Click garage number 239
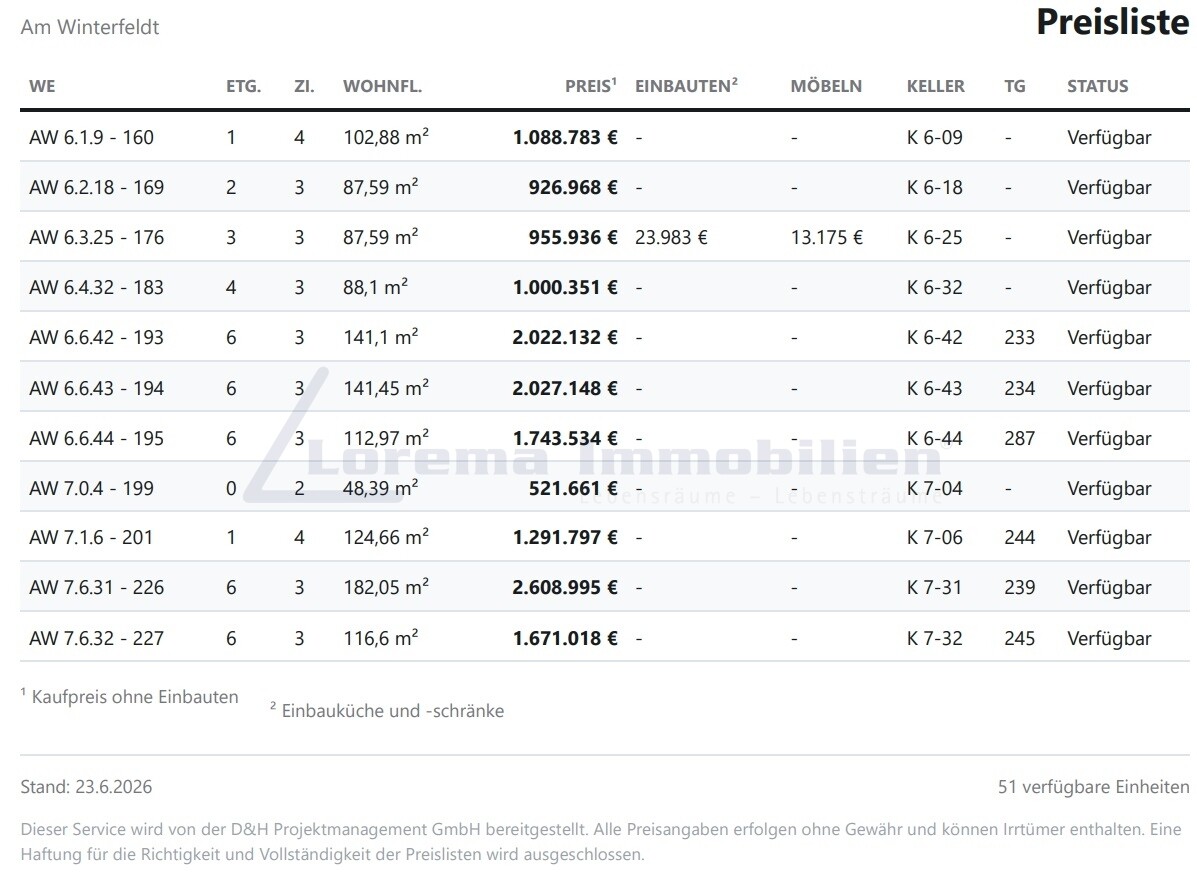 [x=1019, y=588]
